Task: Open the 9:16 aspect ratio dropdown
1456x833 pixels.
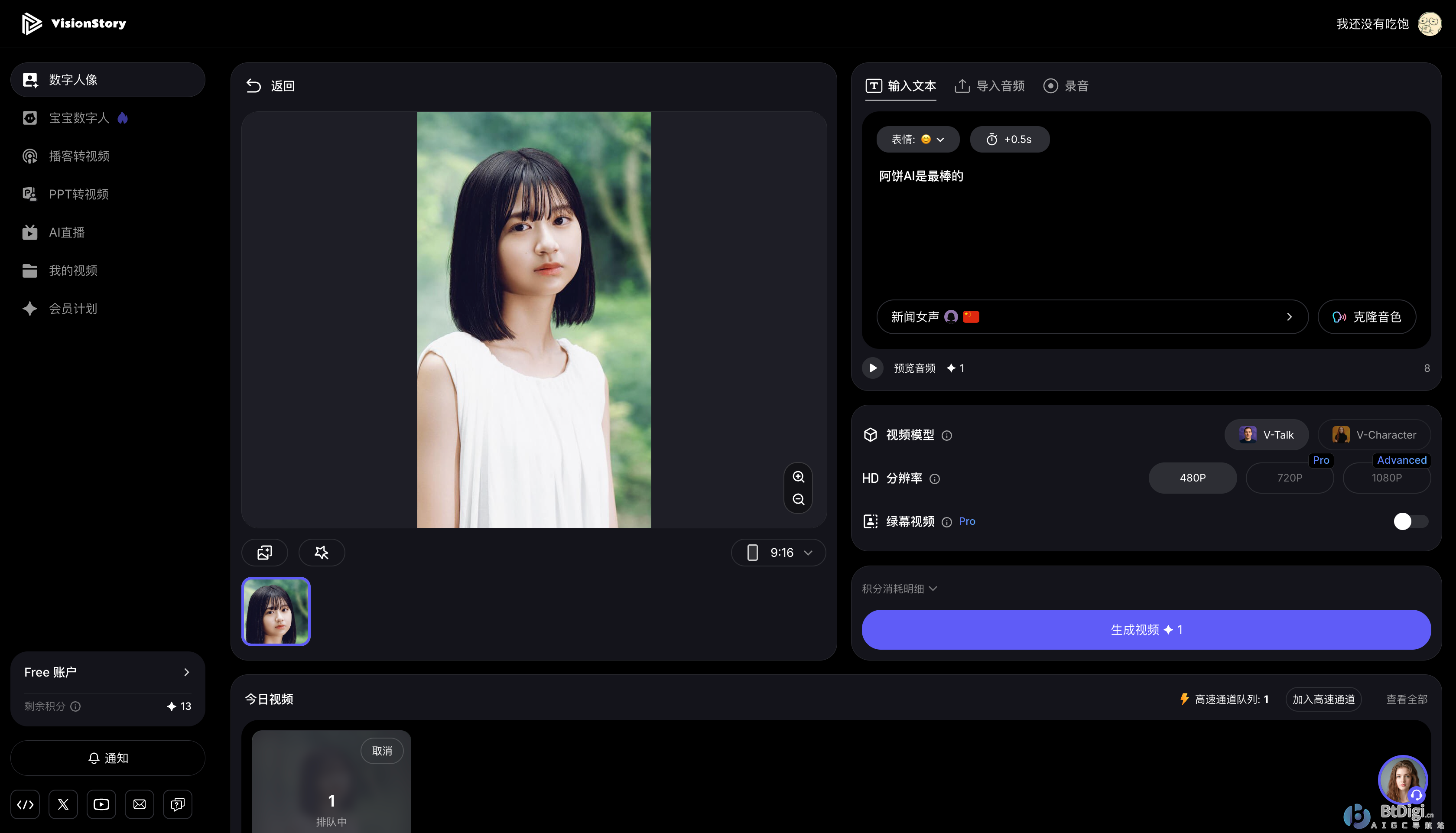Action: coord(778,552)
